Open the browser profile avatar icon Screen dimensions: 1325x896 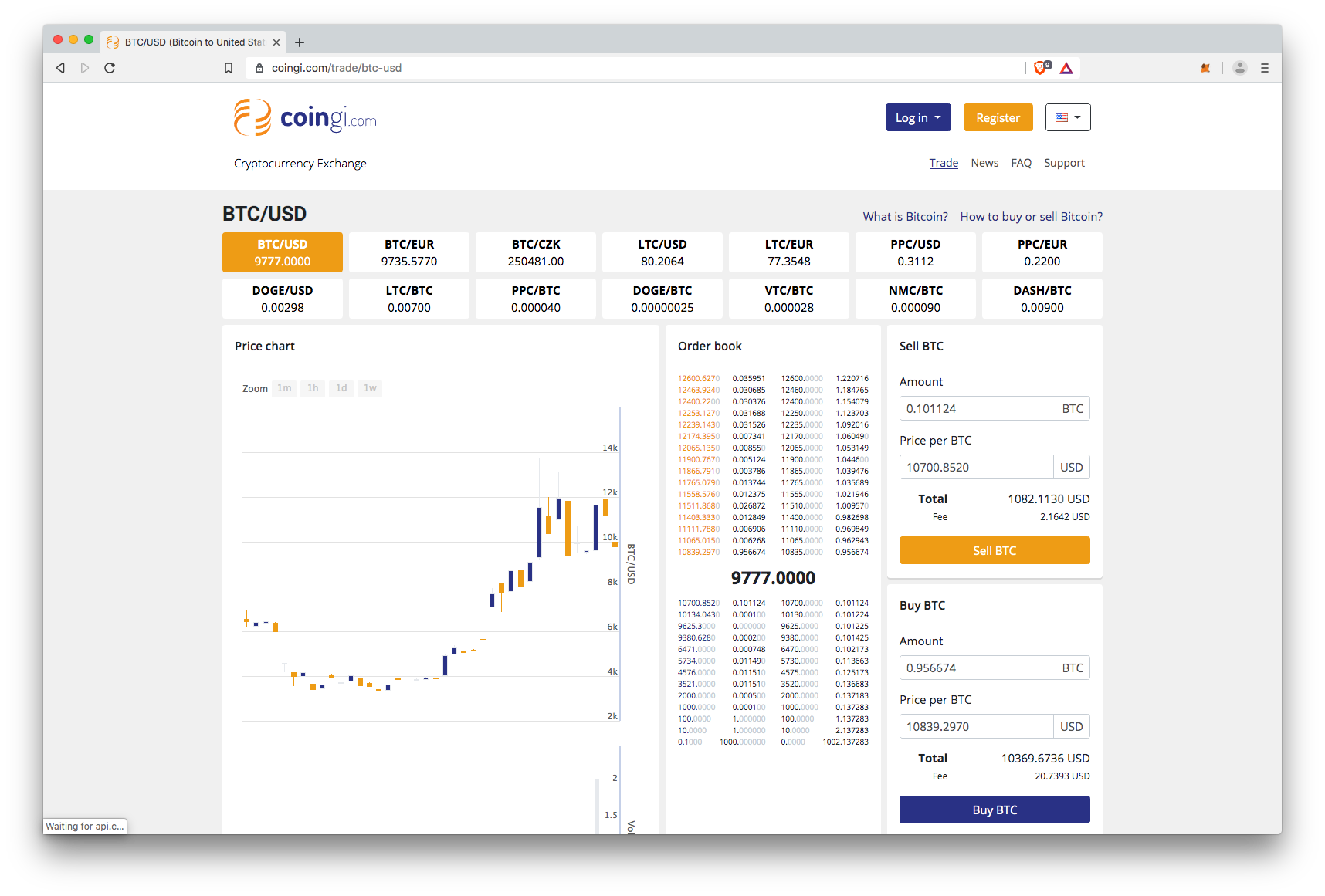coord(1240,68)
